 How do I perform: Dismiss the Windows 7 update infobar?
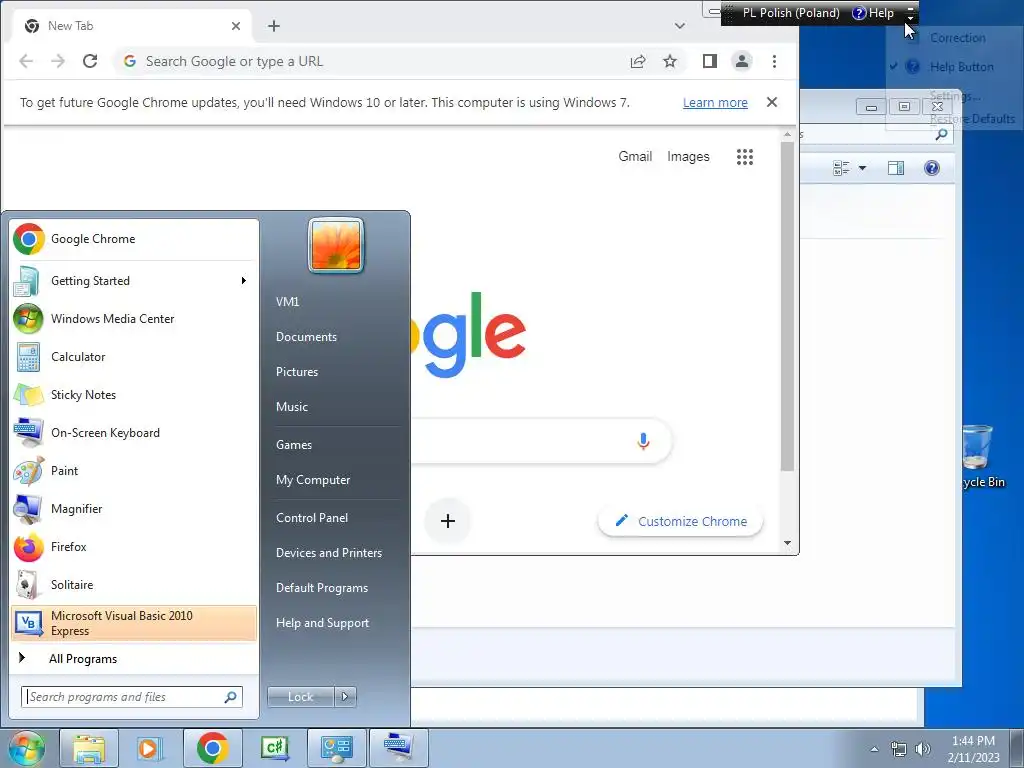tap(772, 102)
